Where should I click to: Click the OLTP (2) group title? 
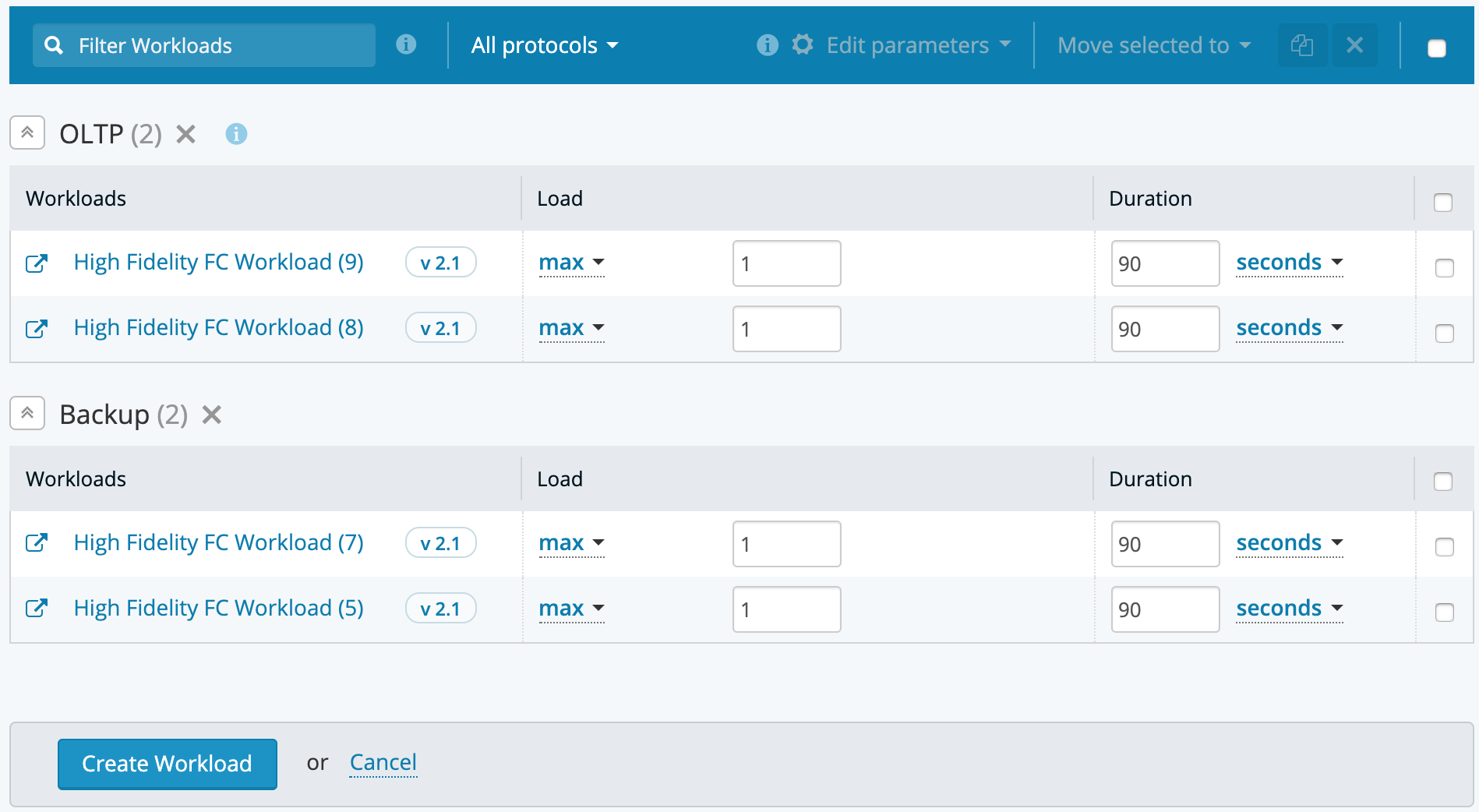(111, 134)
